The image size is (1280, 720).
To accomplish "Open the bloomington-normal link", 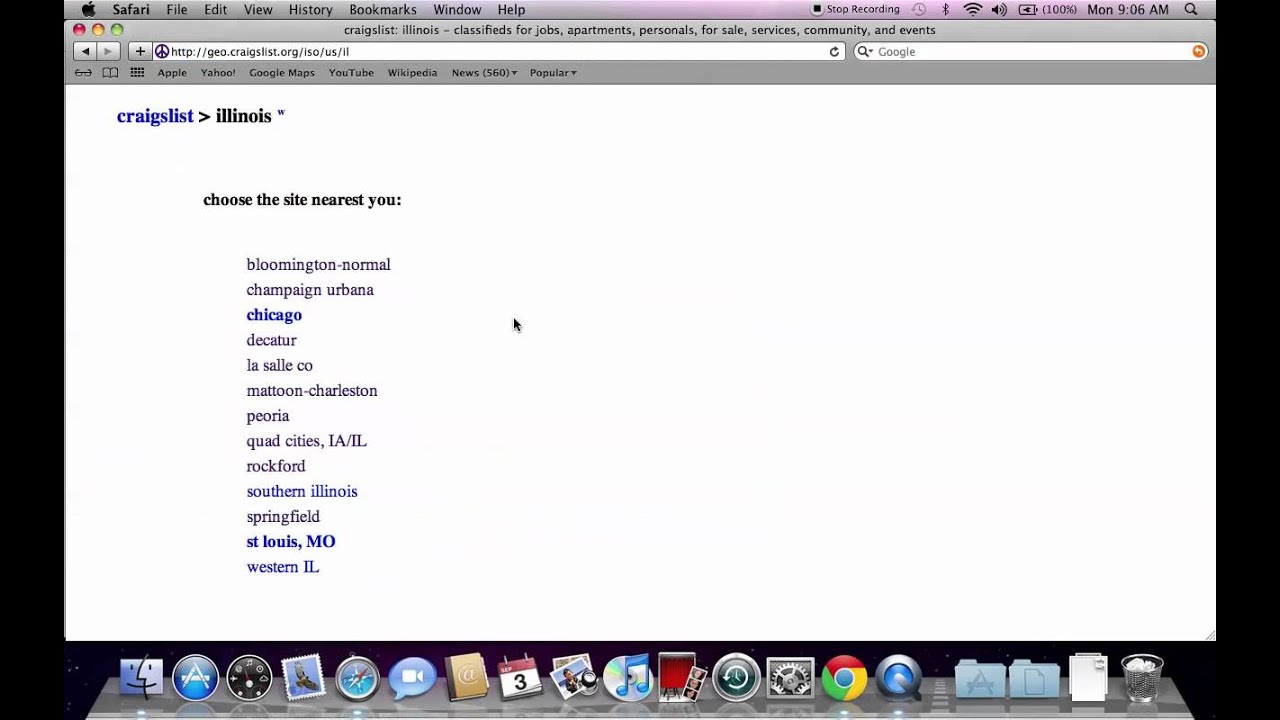I will tap(318, 265).
